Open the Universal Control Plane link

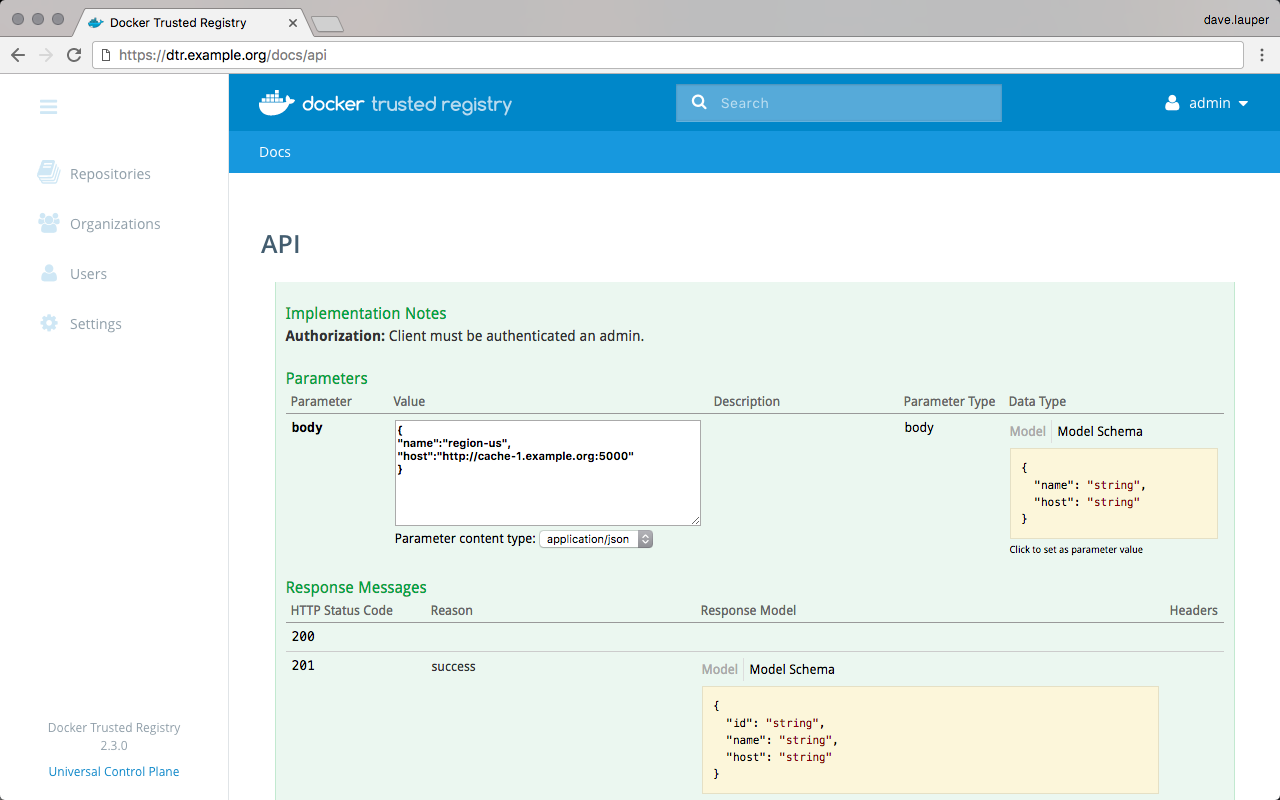114,771
